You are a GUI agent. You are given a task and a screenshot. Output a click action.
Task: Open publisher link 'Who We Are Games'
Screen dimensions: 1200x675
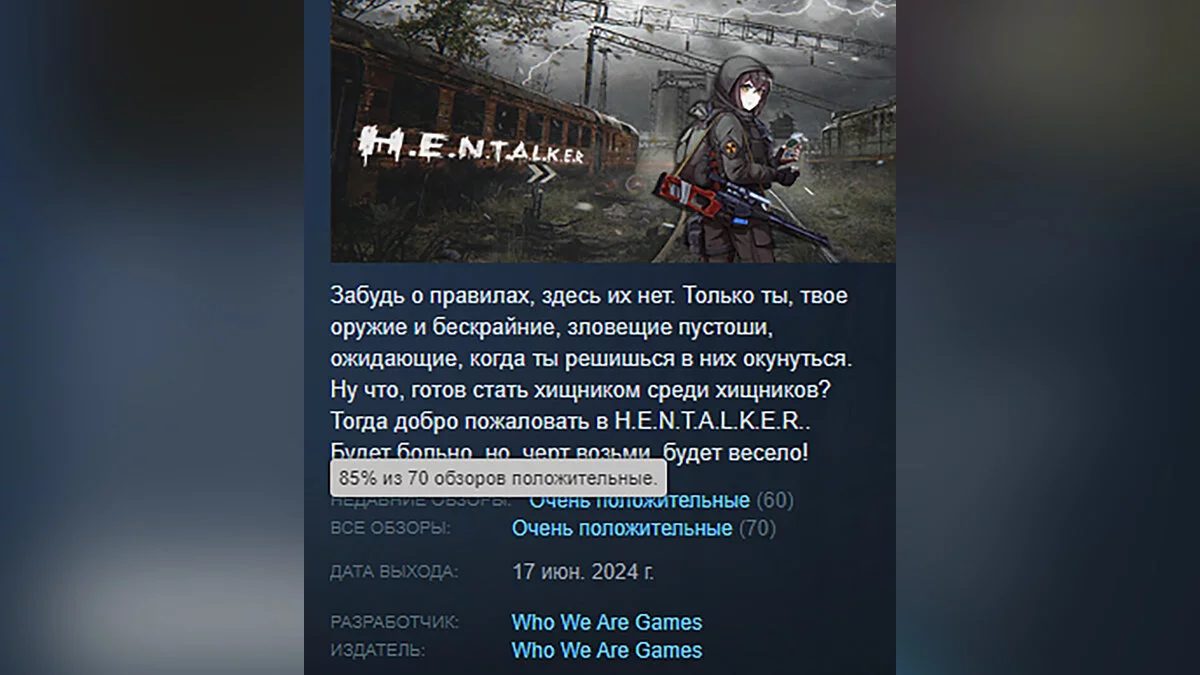(x=607, y=650)
